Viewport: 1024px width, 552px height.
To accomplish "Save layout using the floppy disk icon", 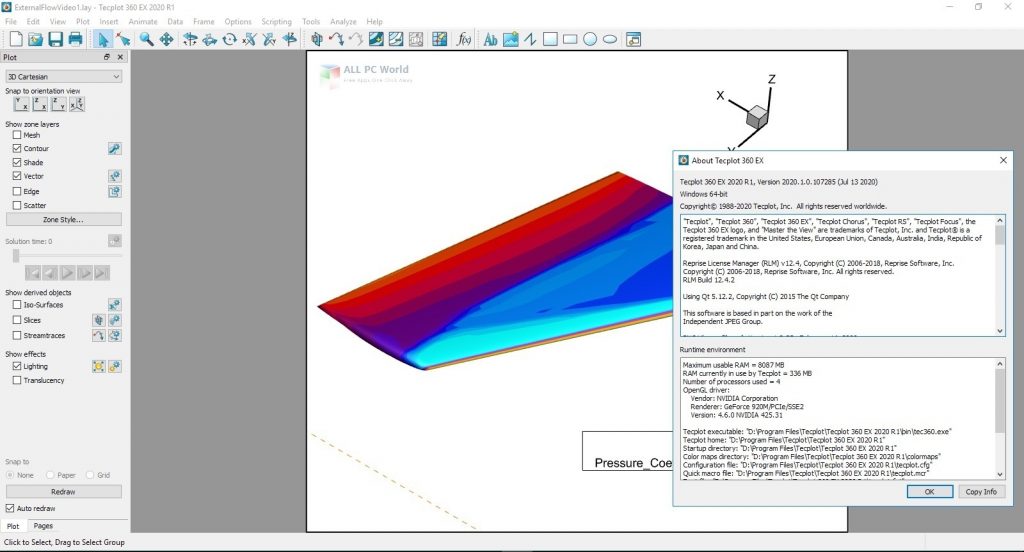I will tap(56, 39).
